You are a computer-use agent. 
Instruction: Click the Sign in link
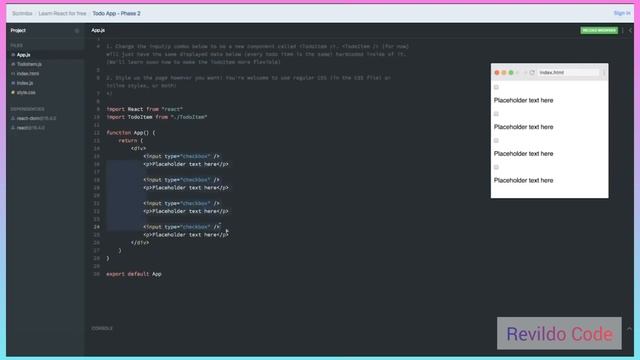pyautogui.click(x=622, y=13)
